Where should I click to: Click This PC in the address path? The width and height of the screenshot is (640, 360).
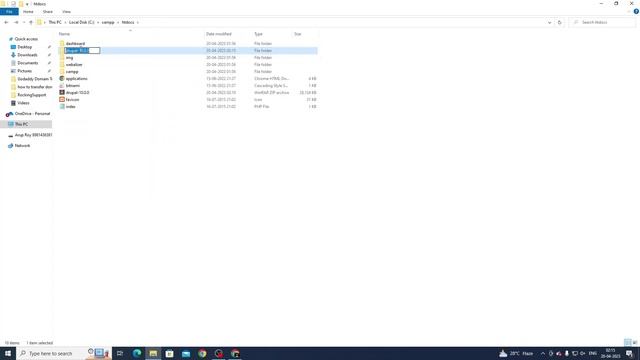[55, 22]
